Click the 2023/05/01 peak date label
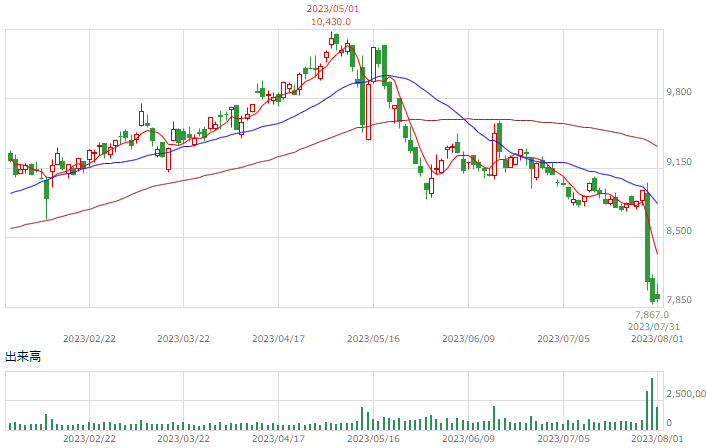The width and height of the screenshot is (706, 448). (x=333, y=9)
